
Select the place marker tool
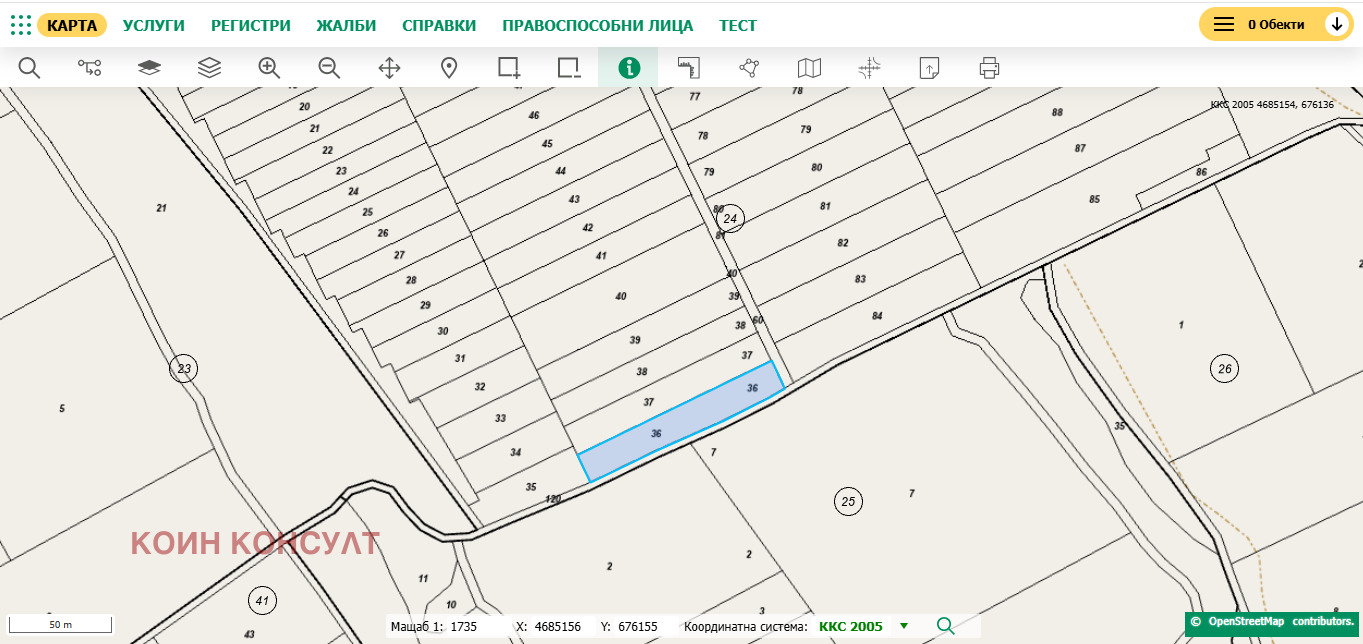(x=449, y=68)
